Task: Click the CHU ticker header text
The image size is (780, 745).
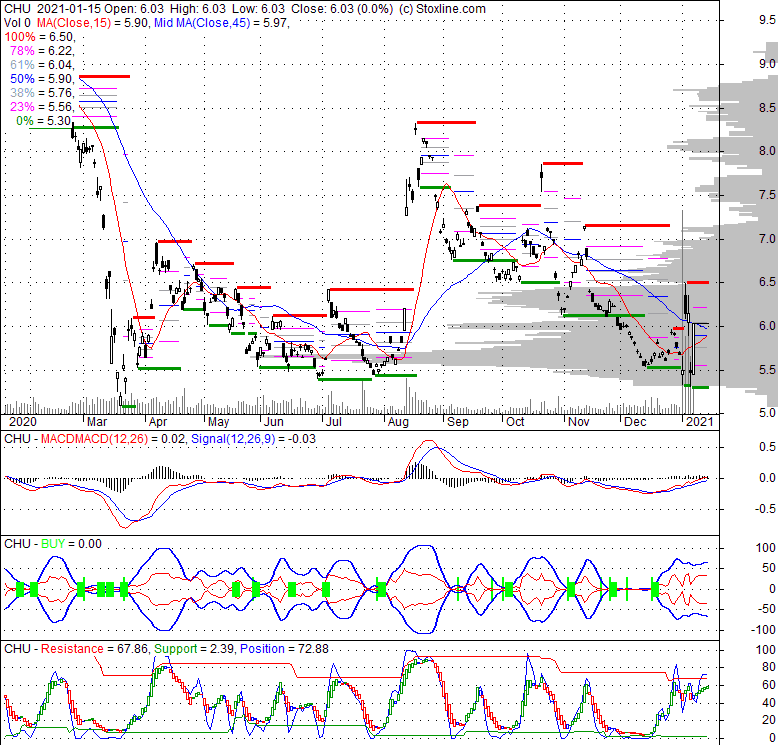Action: pos(17,8)
